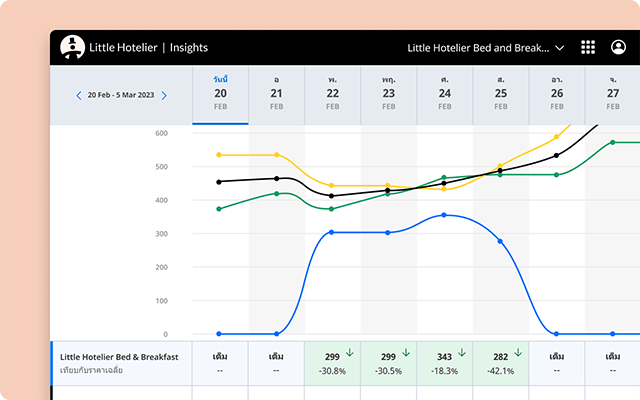This screenshot has height=400, width=640.
Task: Go to previous date range arrow
Action: 79,96
